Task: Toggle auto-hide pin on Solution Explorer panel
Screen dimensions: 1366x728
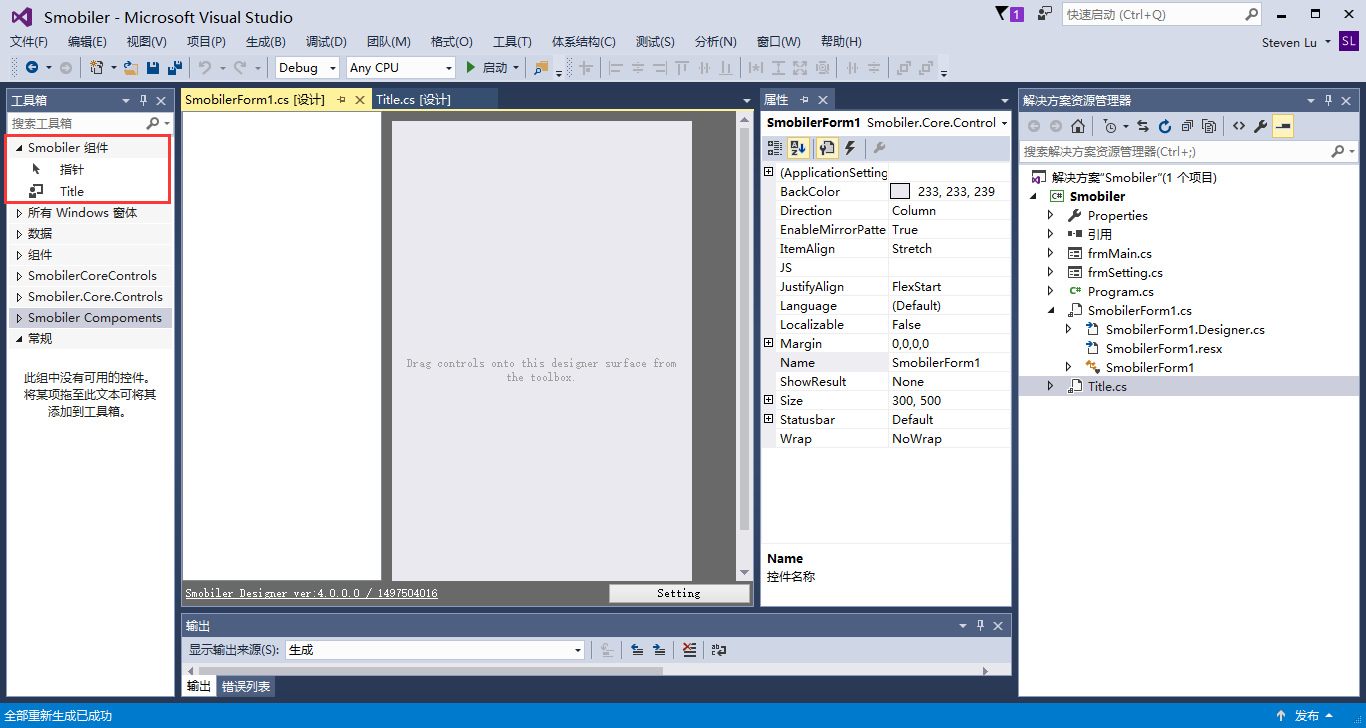Action: (x=1328, y=100)
